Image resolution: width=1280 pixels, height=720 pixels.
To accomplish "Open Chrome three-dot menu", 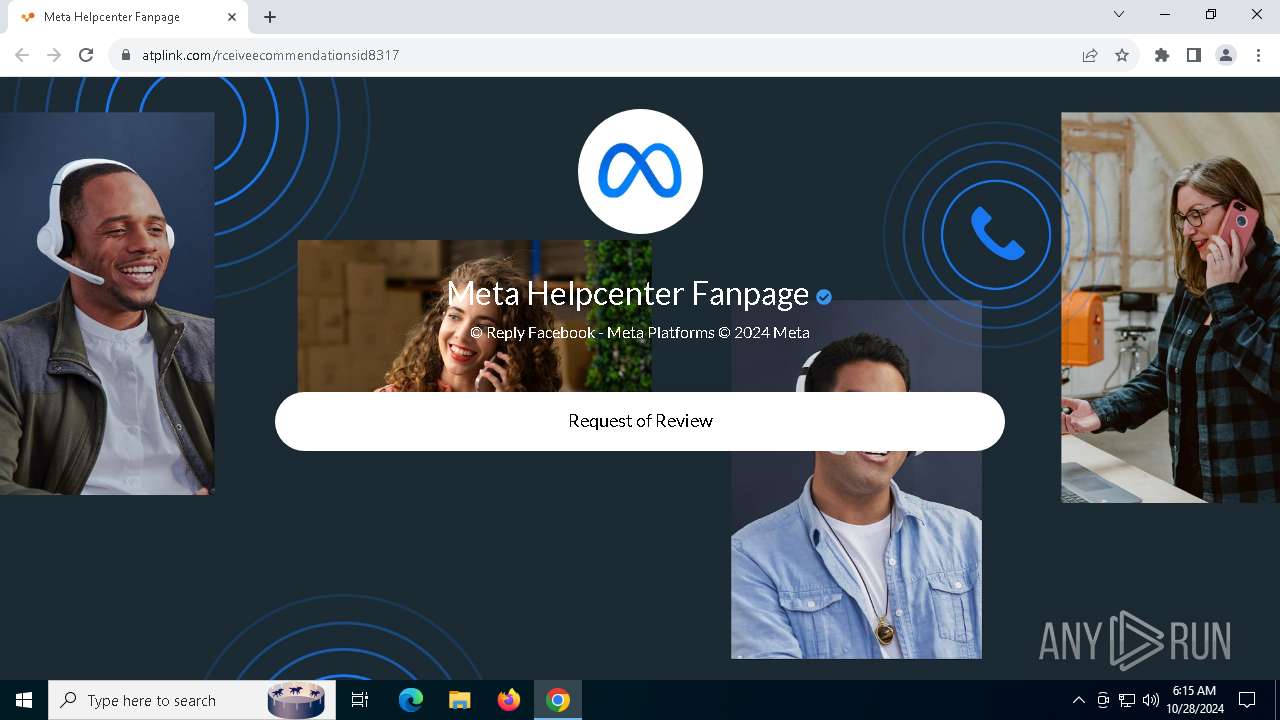I will tap(1258, 55).
